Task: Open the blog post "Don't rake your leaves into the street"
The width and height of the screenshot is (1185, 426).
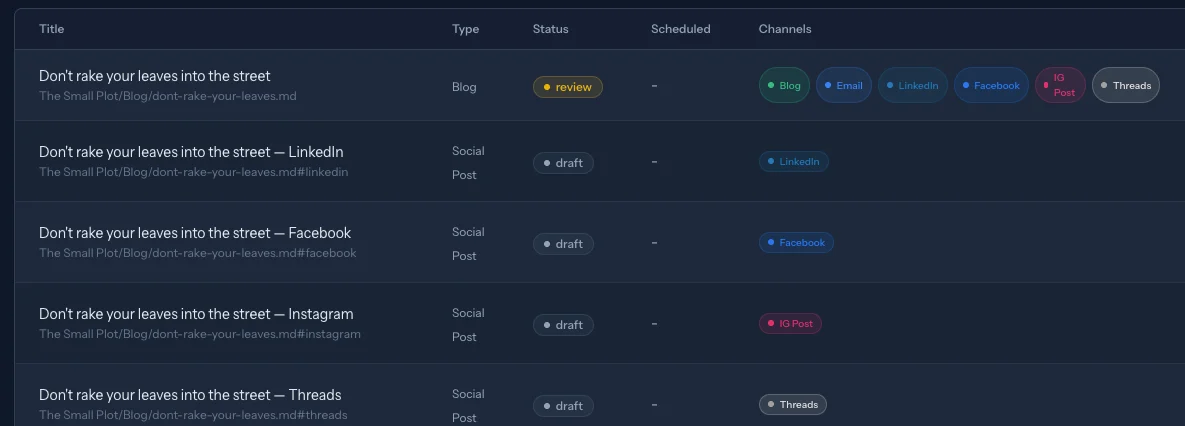Action: tap(154, 76)
